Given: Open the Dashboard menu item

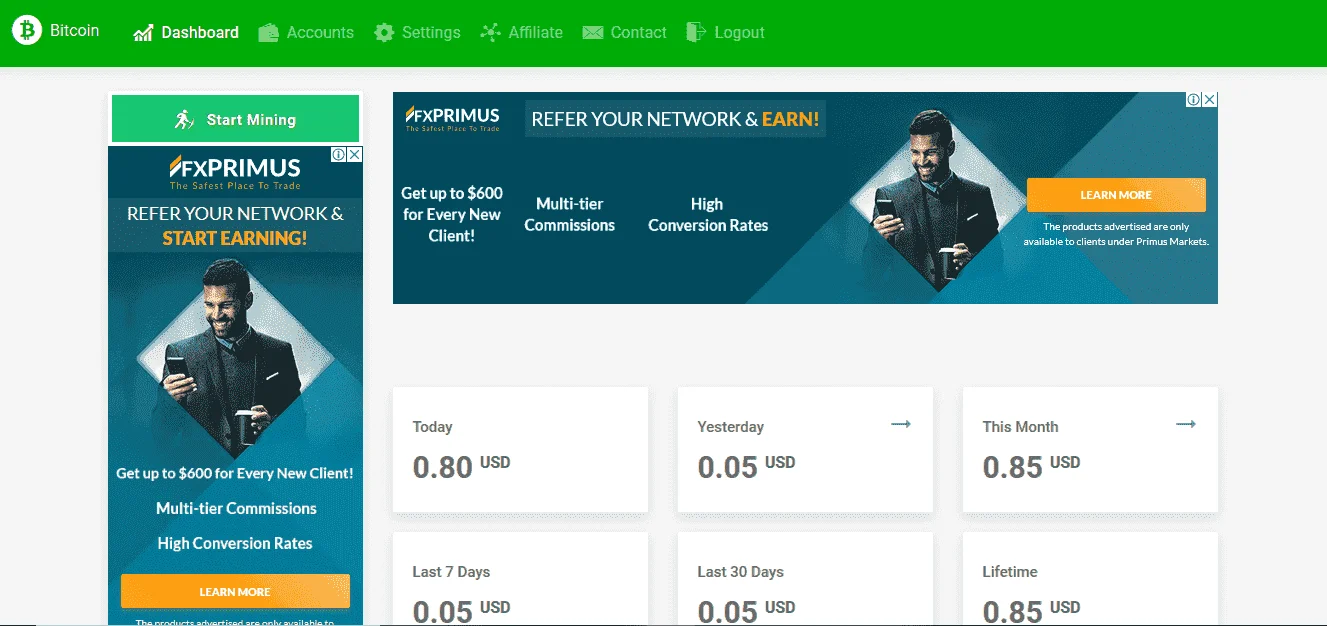Looking at the screenshot, I should pyautogui.click(x=186, y=33).
